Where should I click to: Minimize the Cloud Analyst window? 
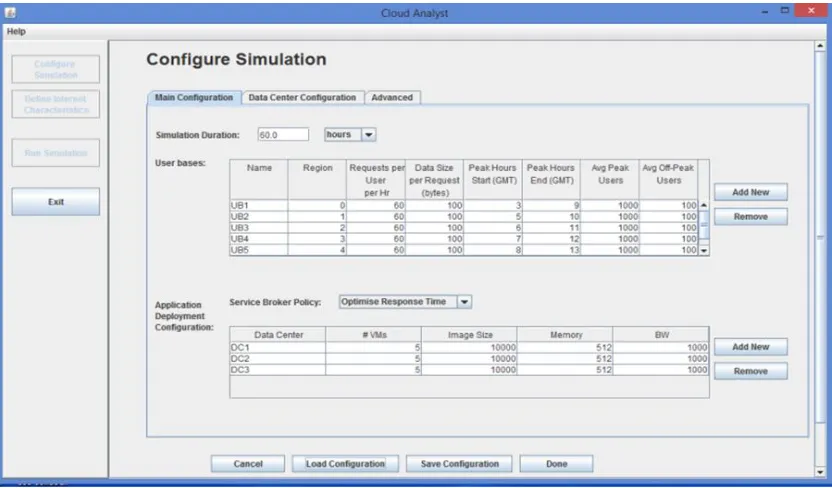pyautogui.click(x=765, y=11)
